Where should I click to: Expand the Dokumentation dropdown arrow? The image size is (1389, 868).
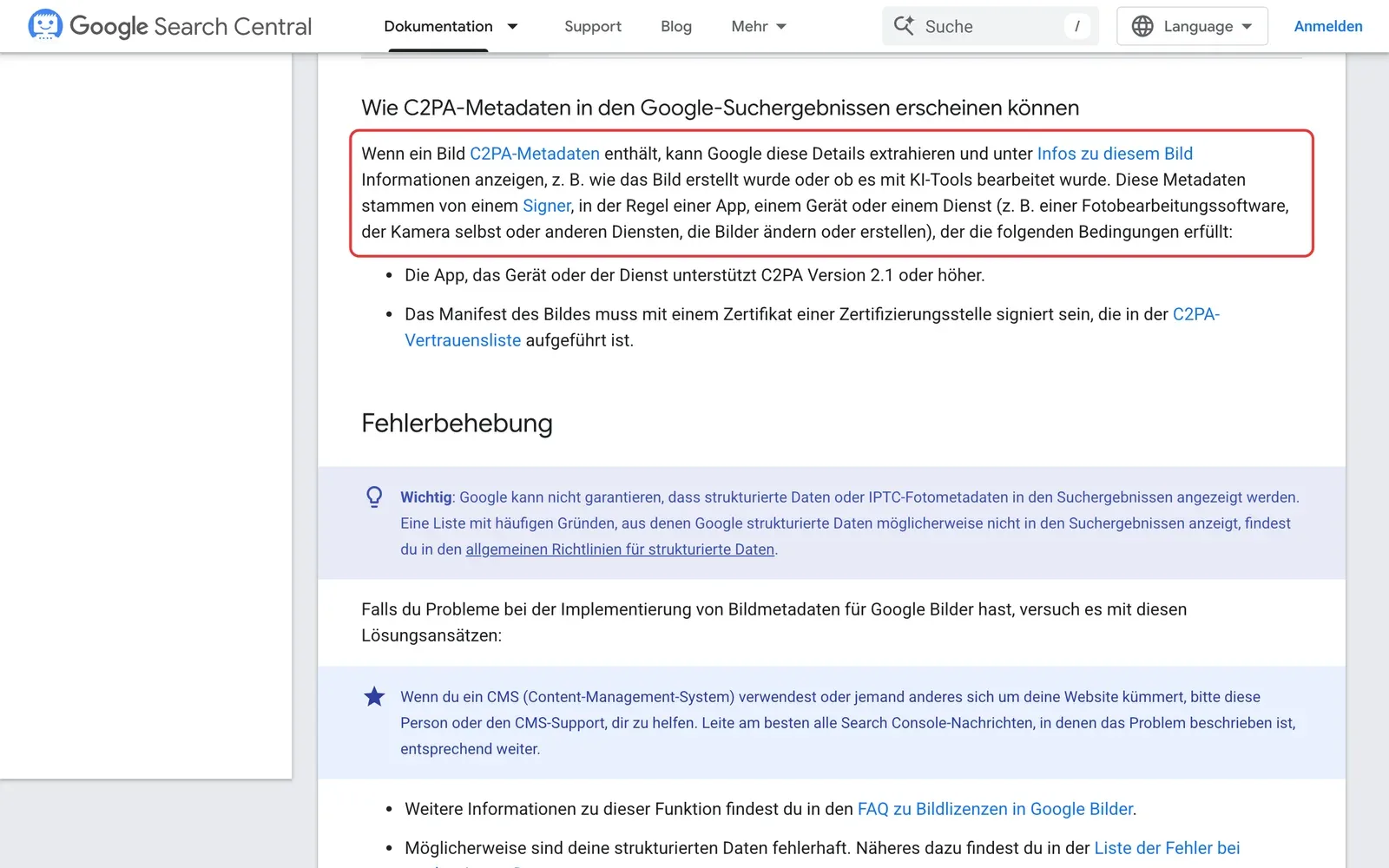pyautogui.click(x=512, y=26)
